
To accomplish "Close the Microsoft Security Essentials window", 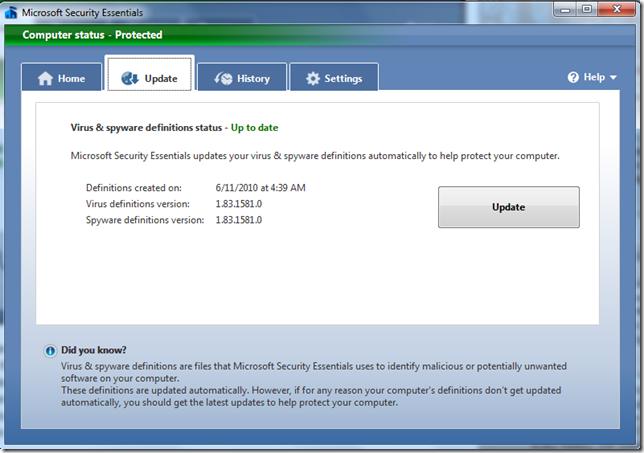I will point(616,9).
